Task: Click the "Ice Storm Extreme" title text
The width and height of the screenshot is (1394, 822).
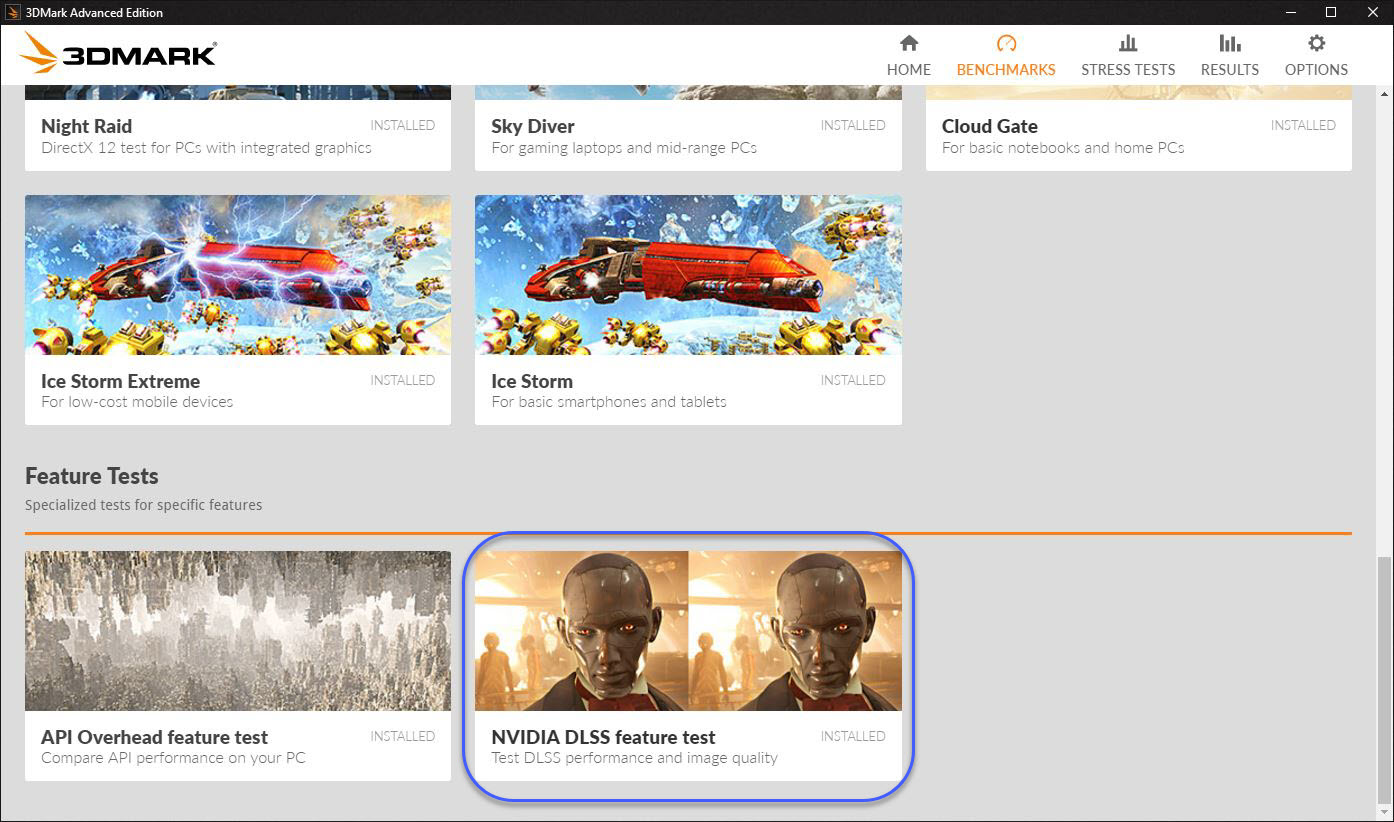Action: [120, 381]
